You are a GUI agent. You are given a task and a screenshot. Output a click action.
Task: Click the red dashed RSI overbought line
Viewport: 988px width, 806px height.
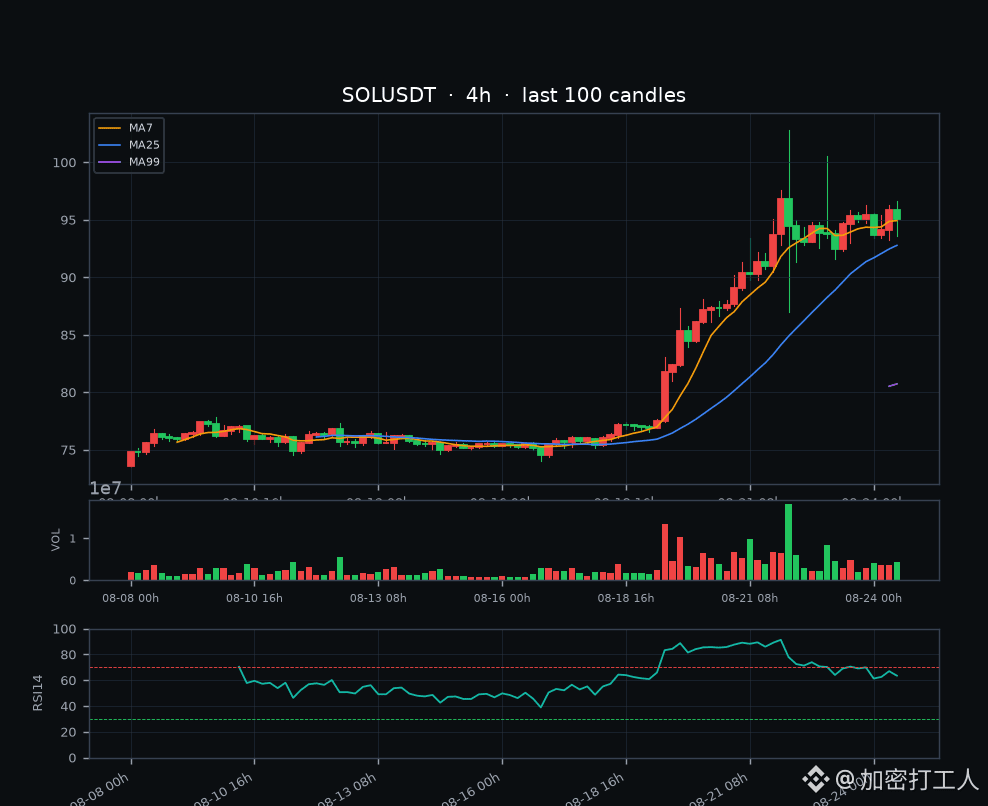tap(514, 667)
